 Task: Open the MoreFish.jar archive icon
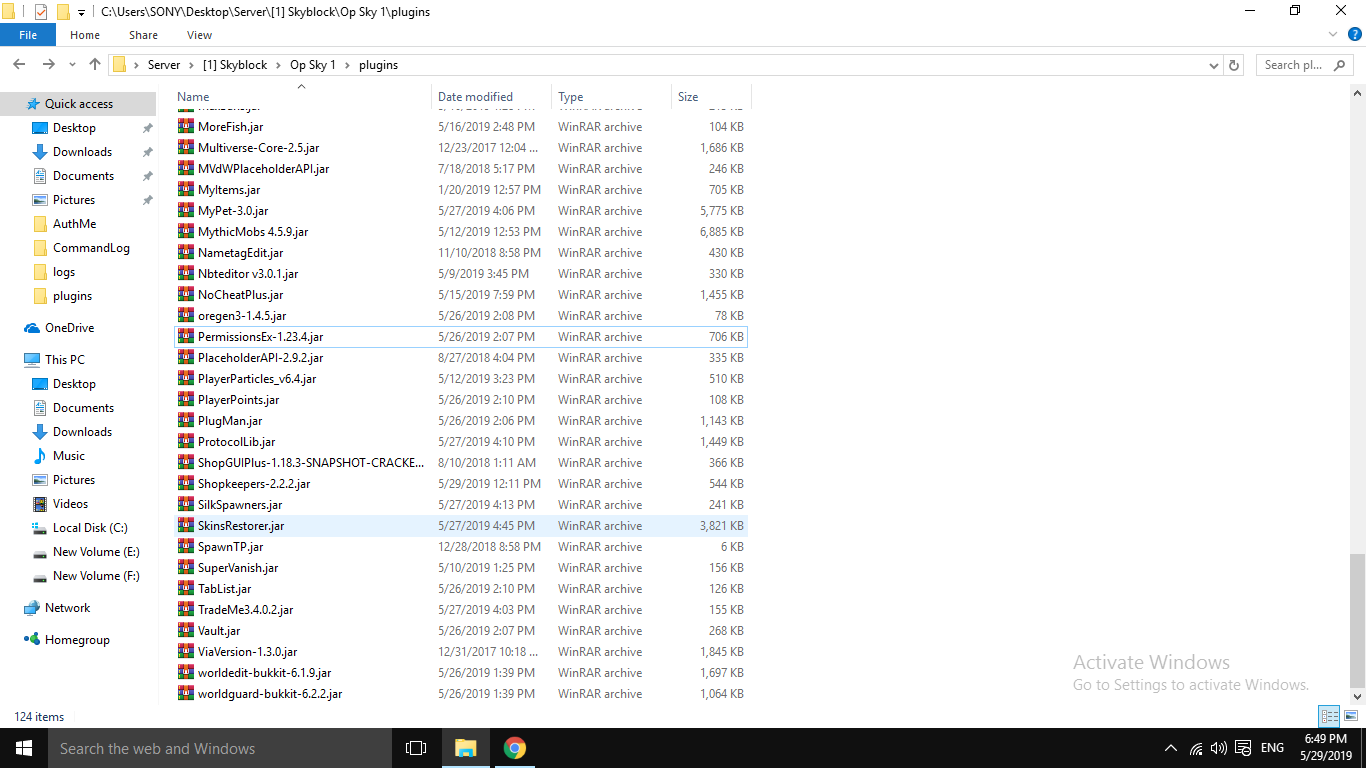[x=186, y=127]
